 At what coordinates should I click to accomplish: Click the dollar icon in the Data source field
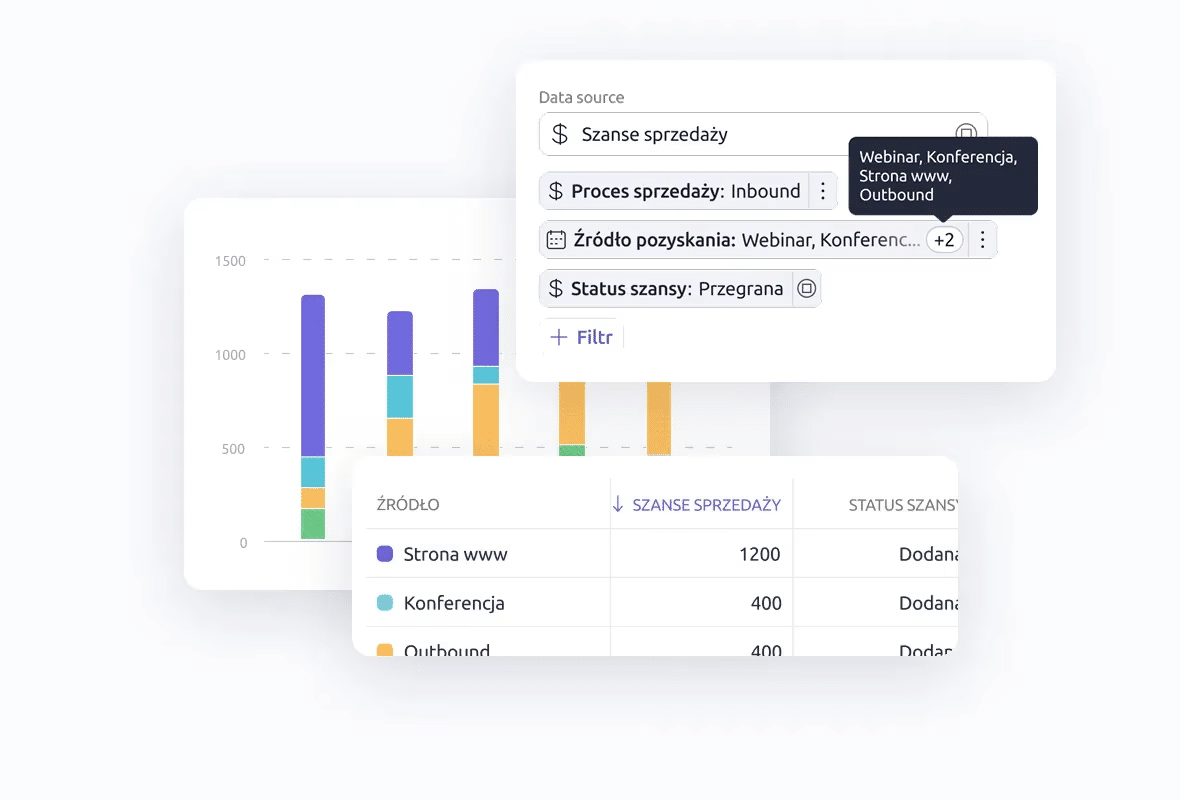point(560,134)
